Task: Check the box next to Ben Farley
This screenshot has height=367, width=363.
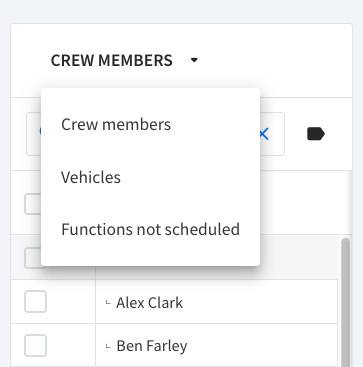Action: pyautogui.click(x=35, y=345)
